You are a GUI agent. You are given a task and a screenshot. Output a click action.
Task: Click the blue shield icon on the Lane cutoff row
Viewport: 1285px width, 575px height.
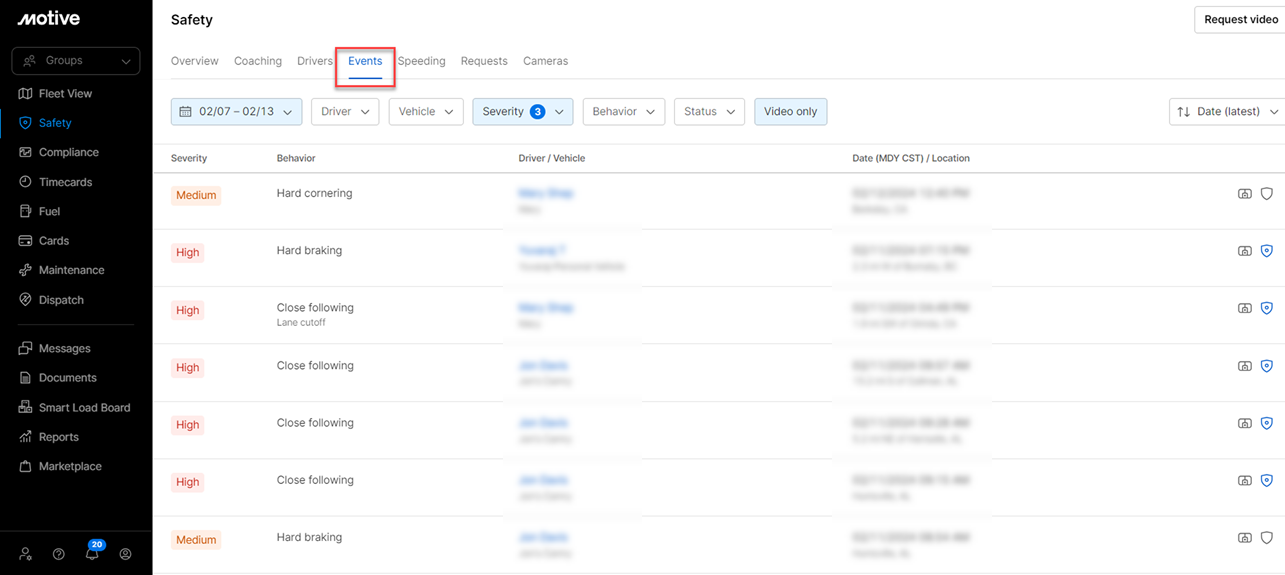[1266, 309]
